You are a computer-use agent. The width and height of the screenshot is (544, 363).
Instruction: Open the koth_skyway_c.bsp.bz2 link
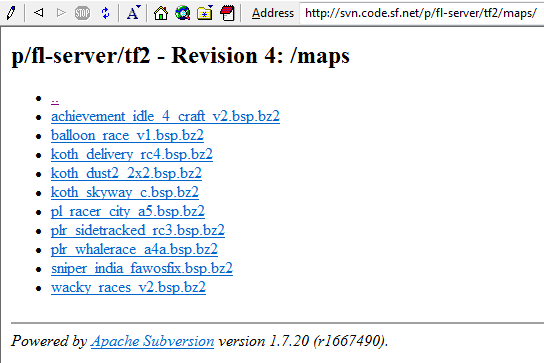click(x=125, y=192)
